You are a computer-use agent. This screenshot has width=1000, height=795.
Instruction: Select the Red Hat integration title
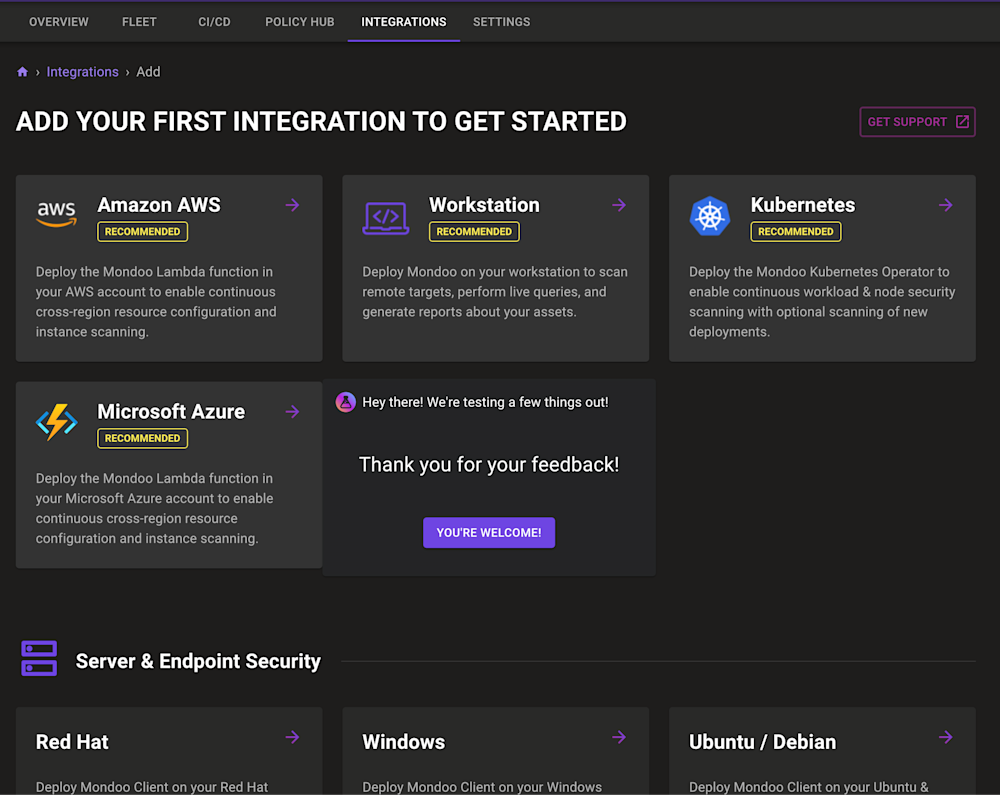point(72,741)
